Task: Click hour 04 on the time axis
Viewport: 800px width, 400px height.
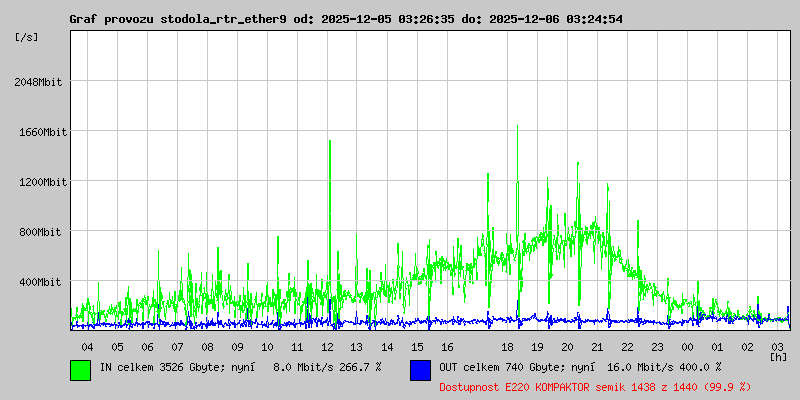Action: [x=87, y=346]
